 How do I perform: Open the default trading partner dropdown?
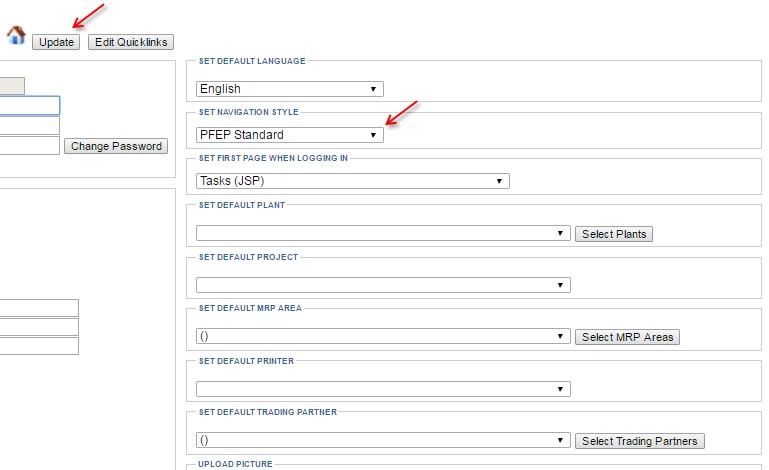(x=383, y=440)
